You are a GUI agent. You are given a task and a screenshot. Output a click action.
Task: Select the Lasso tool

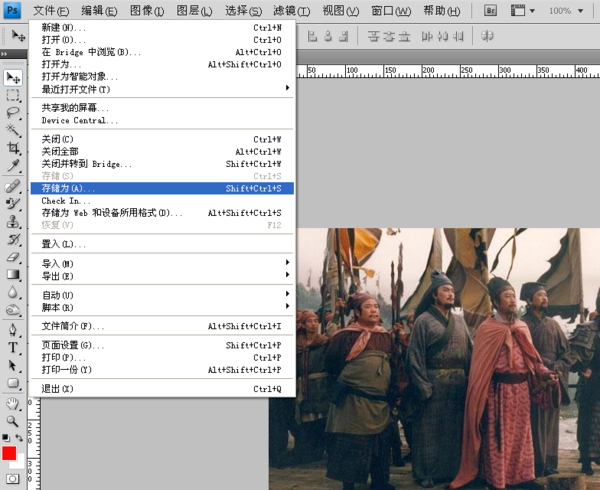click(x=13, y=112)
